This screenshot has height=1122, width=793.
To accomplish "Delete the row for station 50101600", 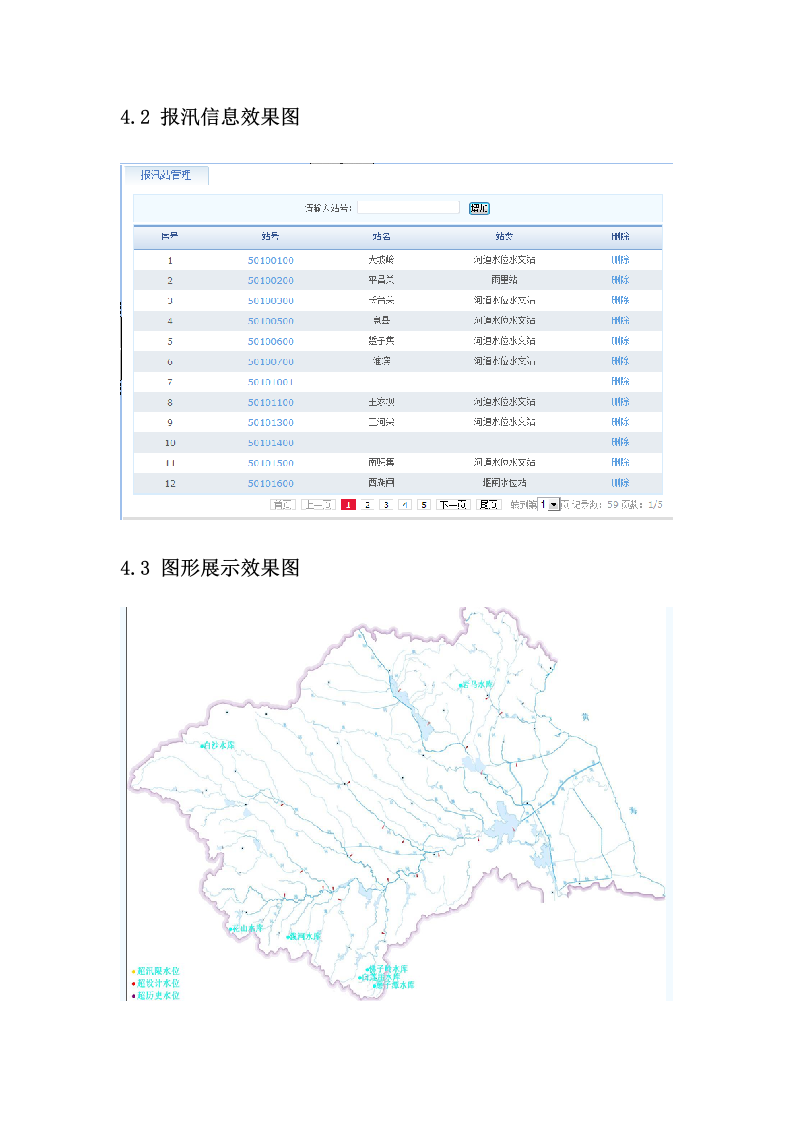I will (x=621, y=483).
